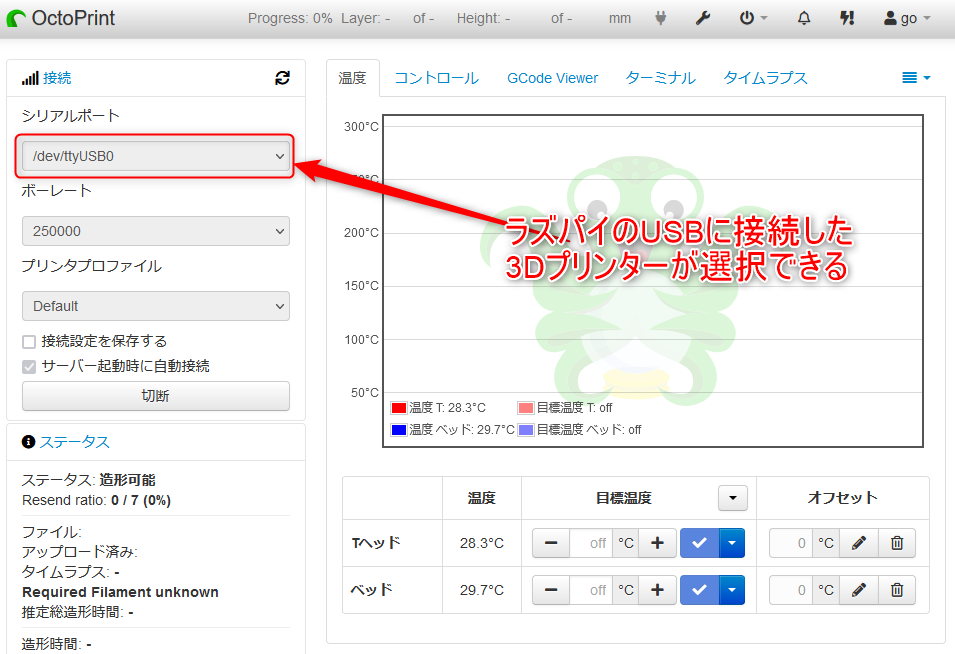Click the Tヘッド offset input field
Viewport: 955px width, 654px height.
(791, 543)
